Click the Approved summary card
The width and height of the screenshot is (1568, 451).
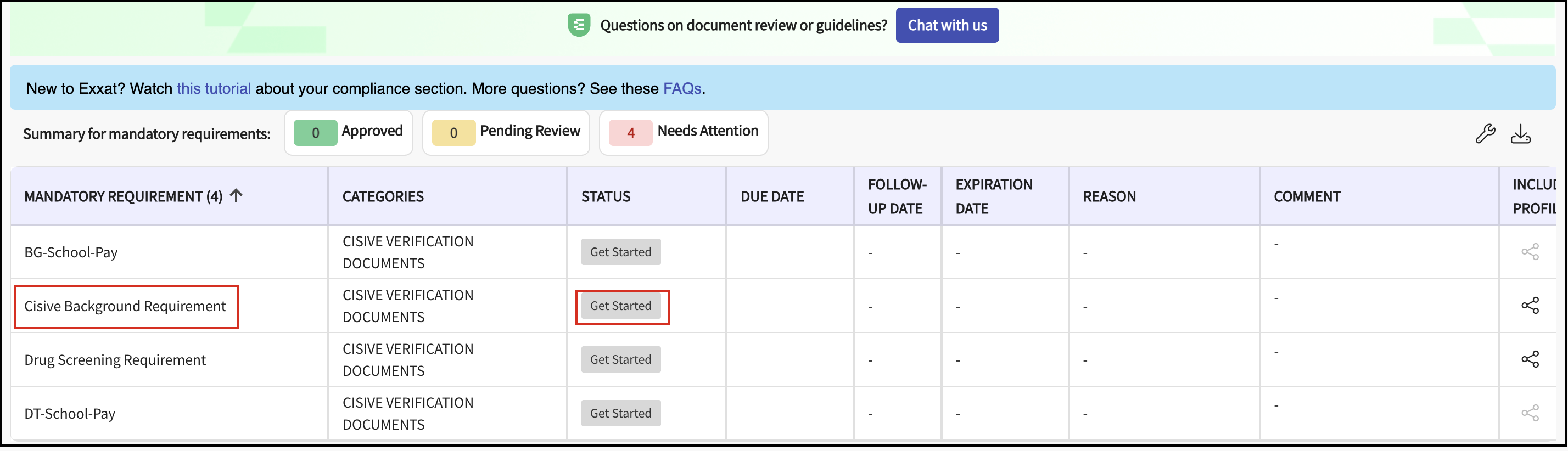click(x=348, y=132)
